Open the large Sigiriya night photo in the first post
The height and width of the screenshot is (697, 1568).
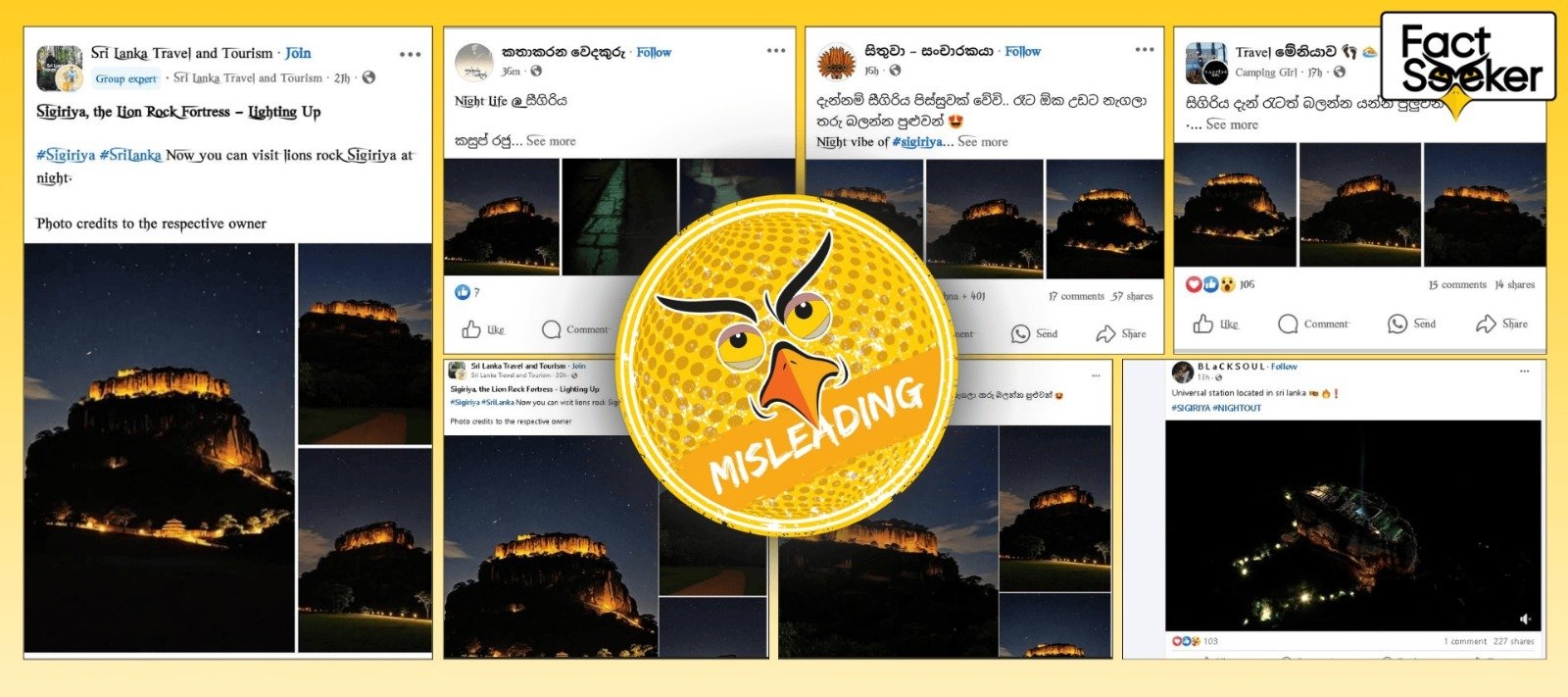160,448
